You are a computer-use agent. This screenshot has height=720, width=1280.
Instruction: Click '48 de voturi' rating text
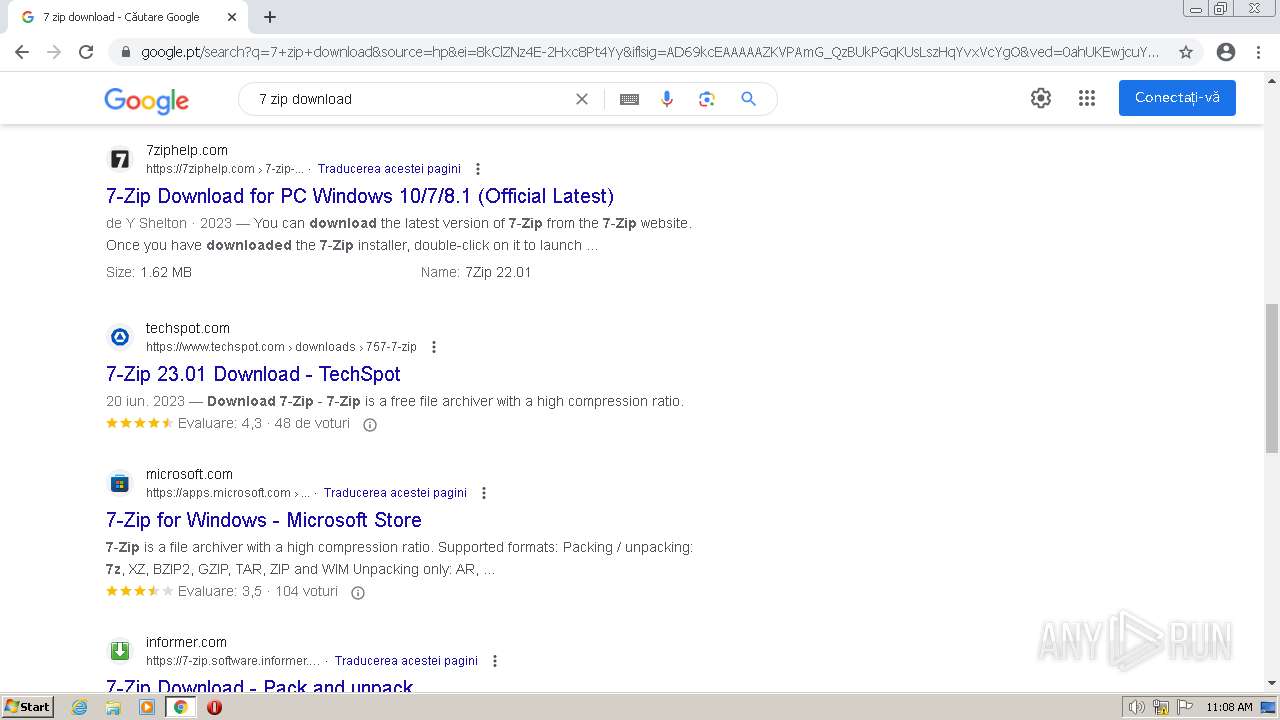click(x=312, y=423)
